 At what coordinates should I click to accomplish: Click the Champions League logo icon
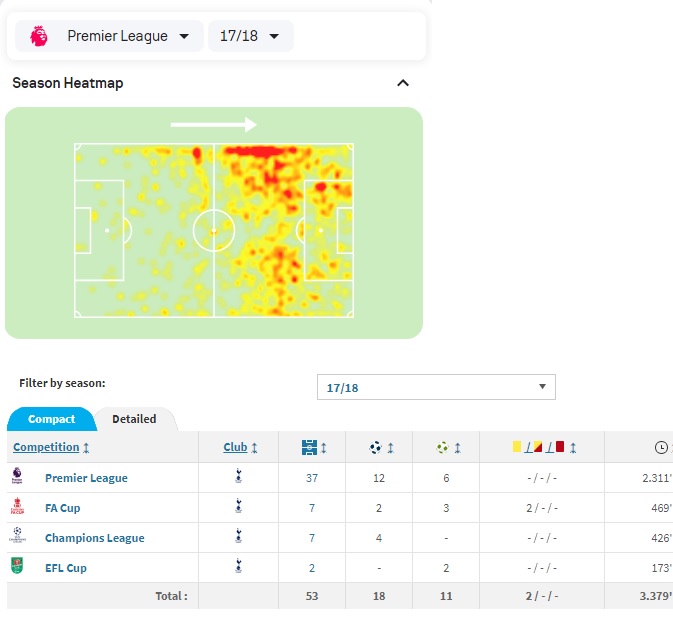coord(18,537)
